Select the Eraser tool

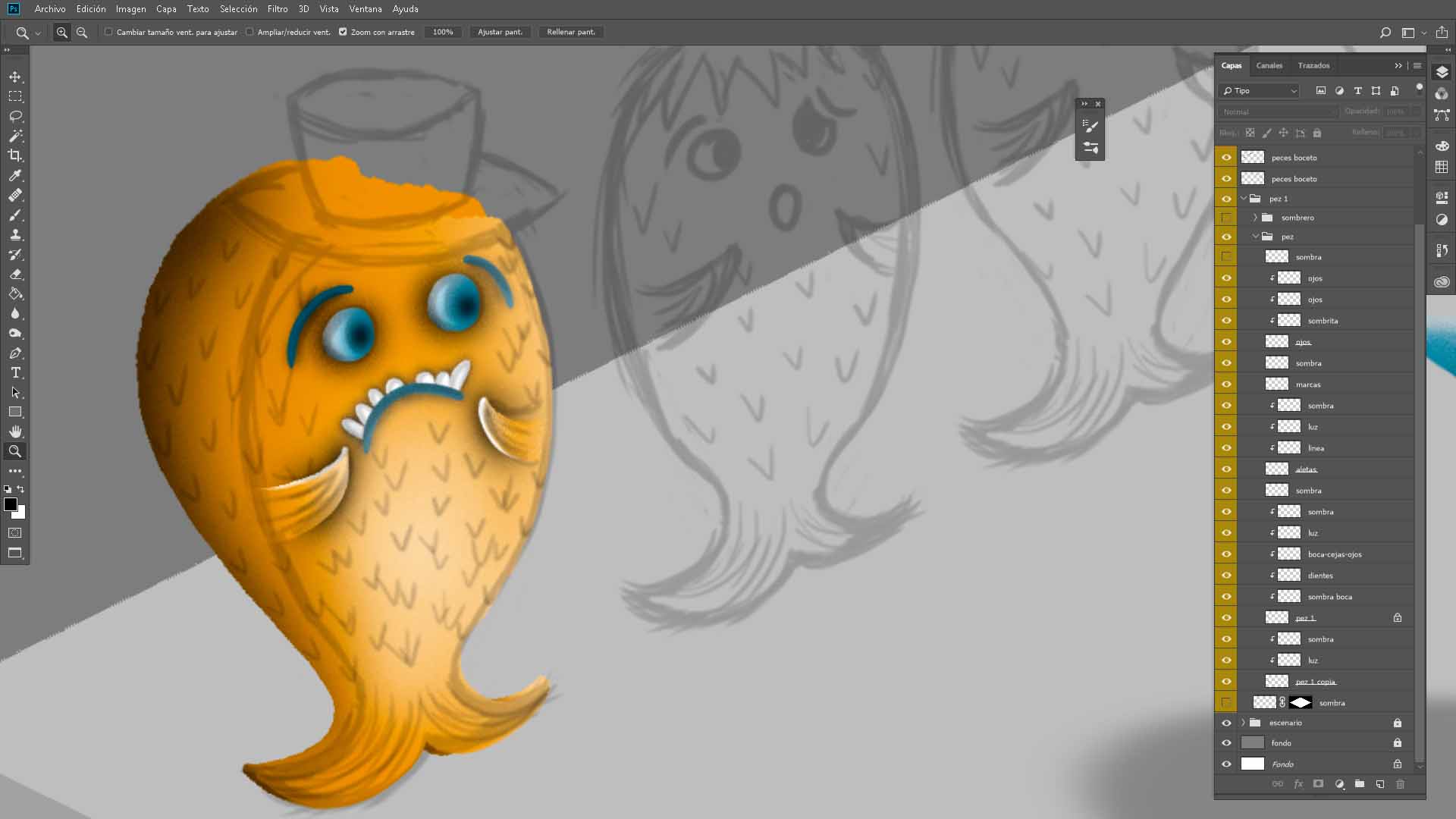pos(15,274)
